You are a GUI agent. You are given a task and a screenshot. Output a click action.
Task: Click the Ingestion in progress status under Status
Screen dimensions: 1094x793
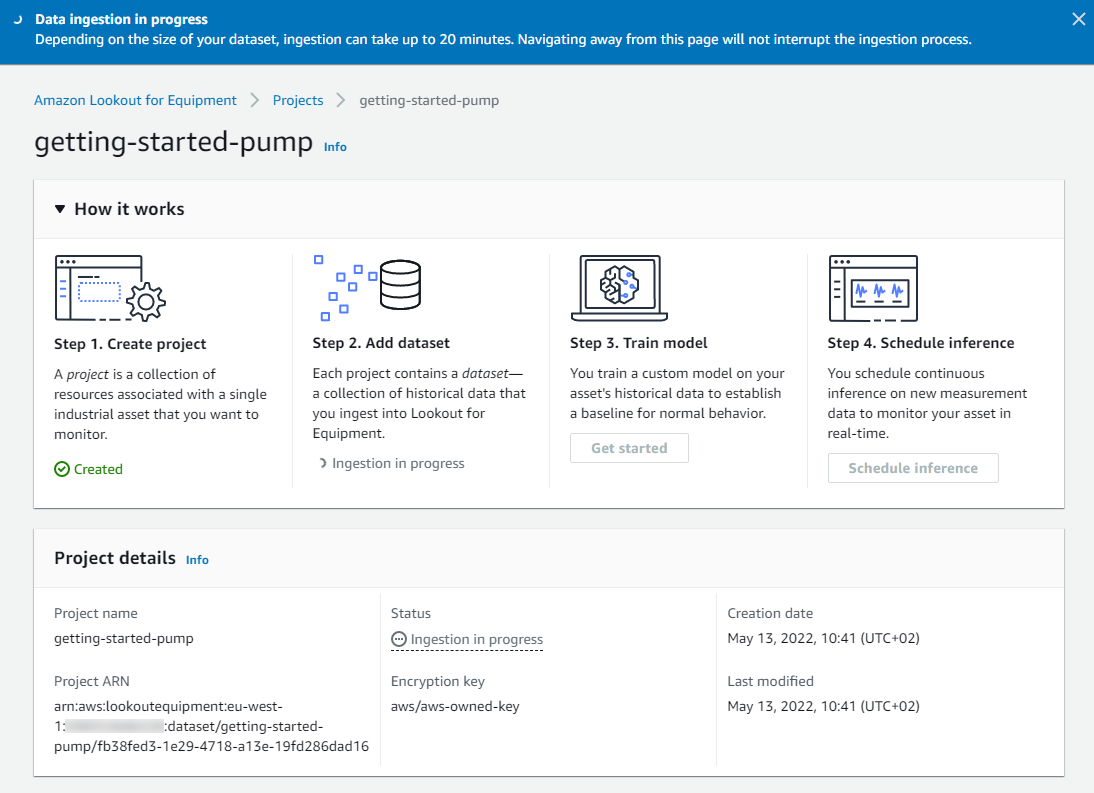(x=467, y=639)
